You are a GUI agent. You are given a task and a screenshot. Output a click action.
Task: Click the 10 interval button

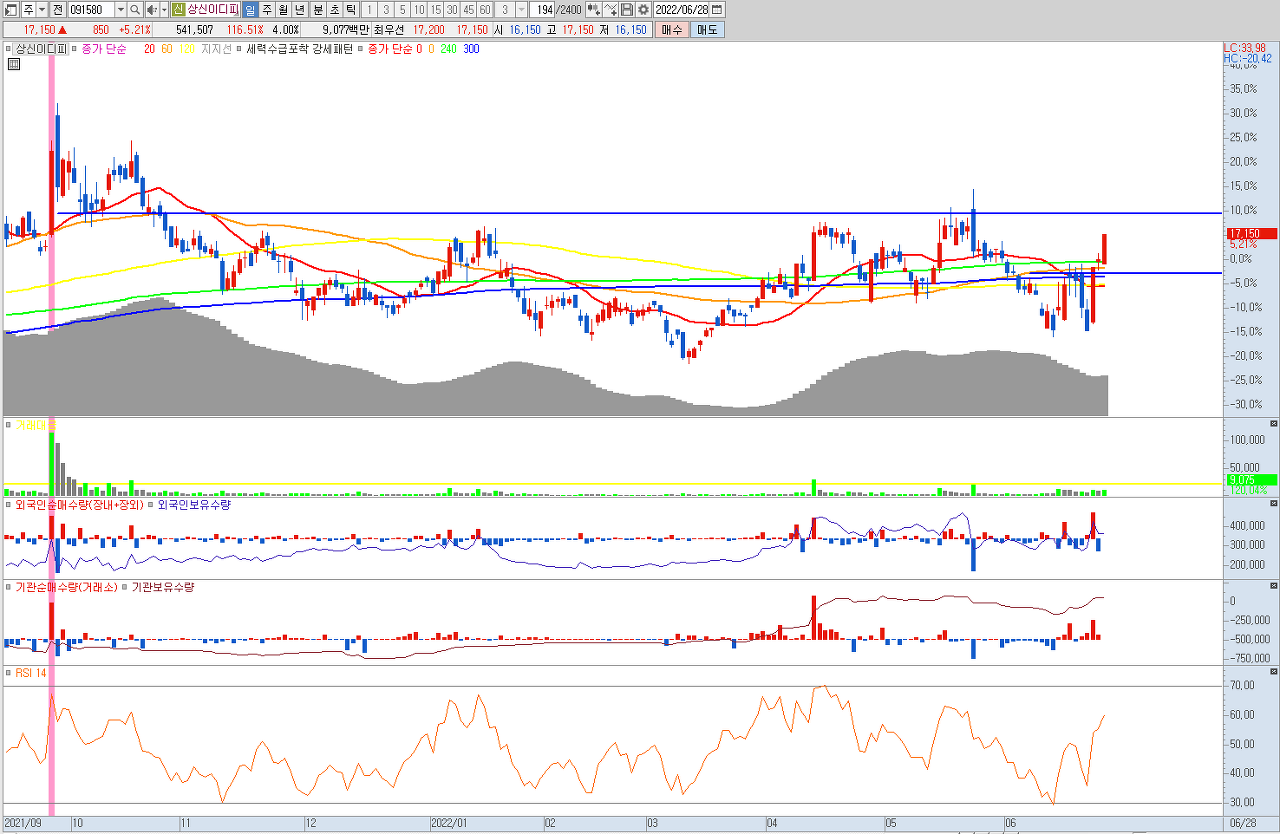(x=419, y=10)
